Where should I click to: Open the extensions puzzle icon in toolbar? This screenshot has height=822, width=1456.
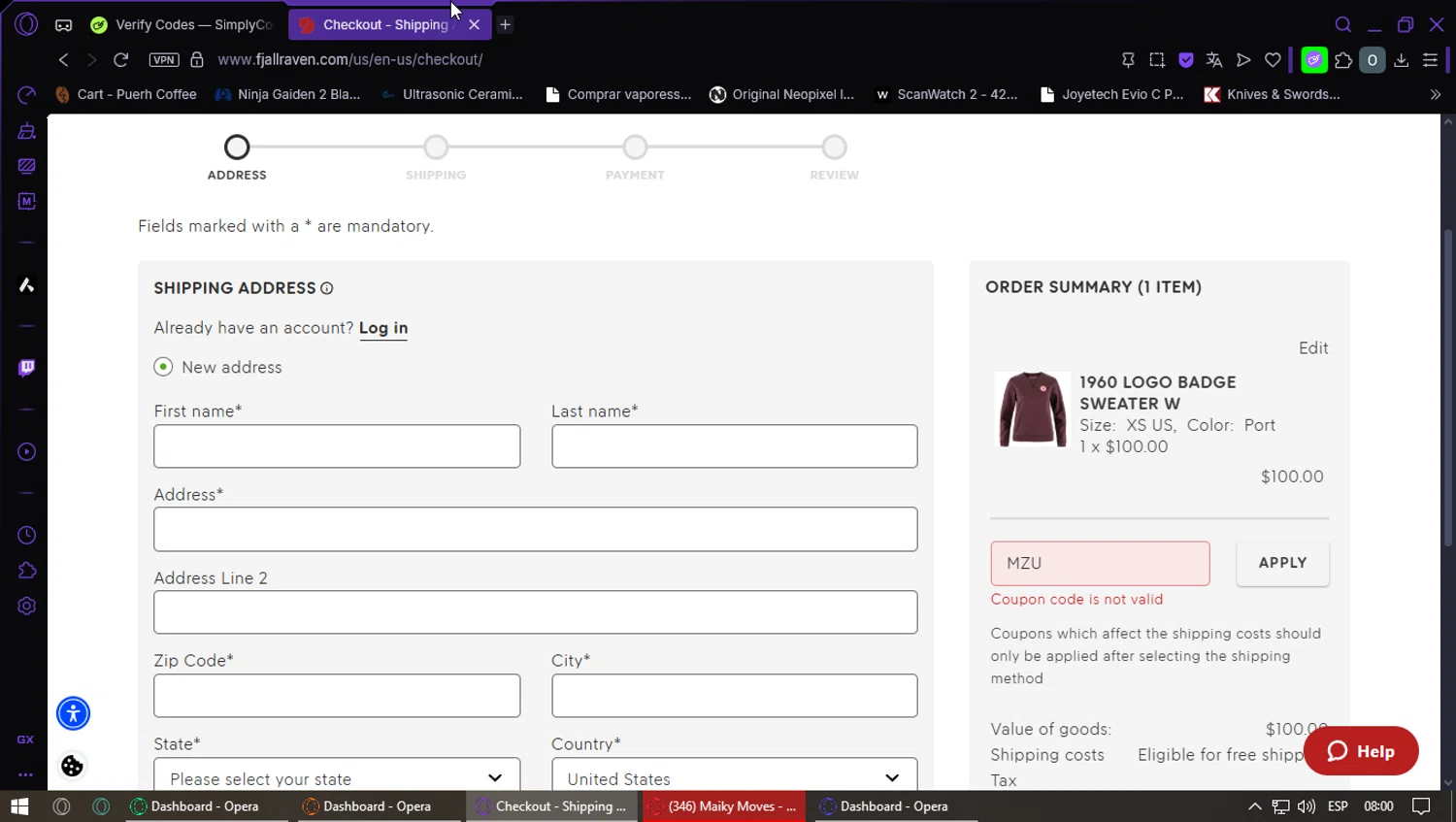click(1343, 60)
